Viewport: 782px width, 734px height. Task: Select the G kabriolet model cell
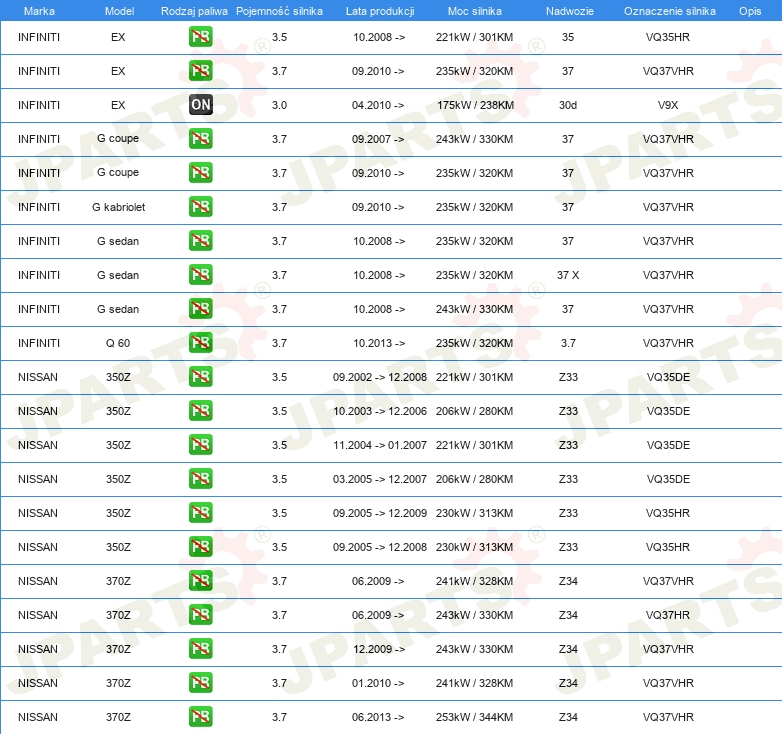click(x=118, y=207)
